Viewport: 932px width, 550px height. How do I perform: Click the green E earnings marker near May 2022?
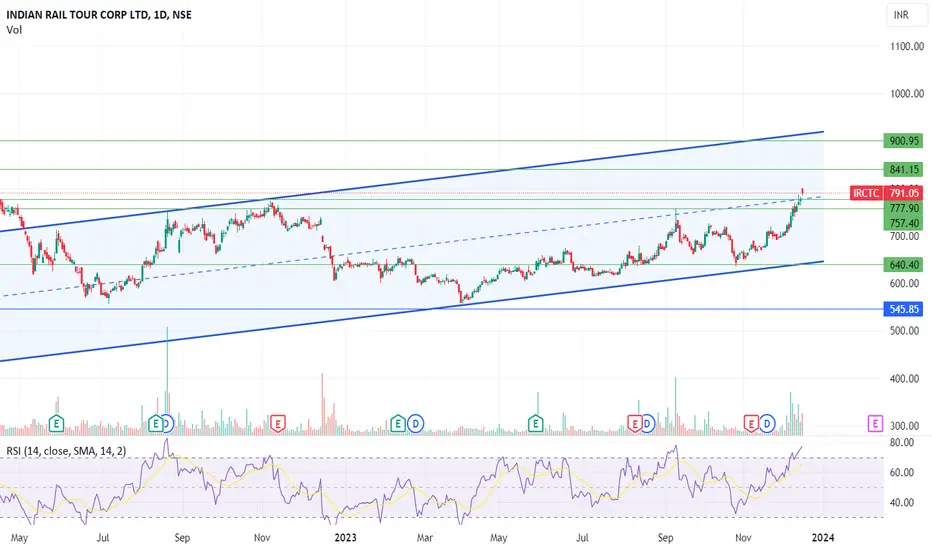56,423
